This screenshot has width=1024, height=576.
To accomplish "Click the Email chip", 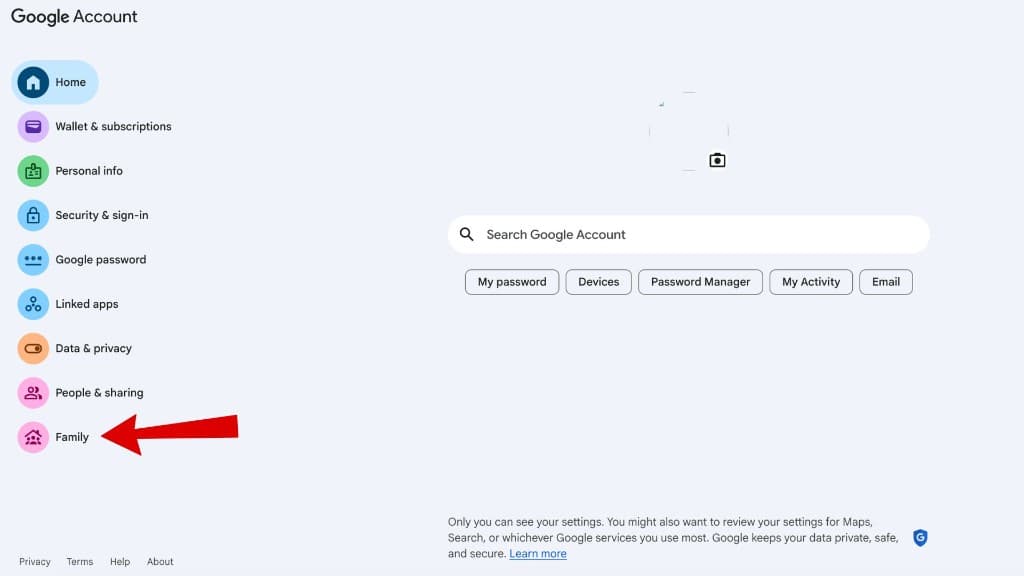I will pyautogui.click(x=886, y=282).
